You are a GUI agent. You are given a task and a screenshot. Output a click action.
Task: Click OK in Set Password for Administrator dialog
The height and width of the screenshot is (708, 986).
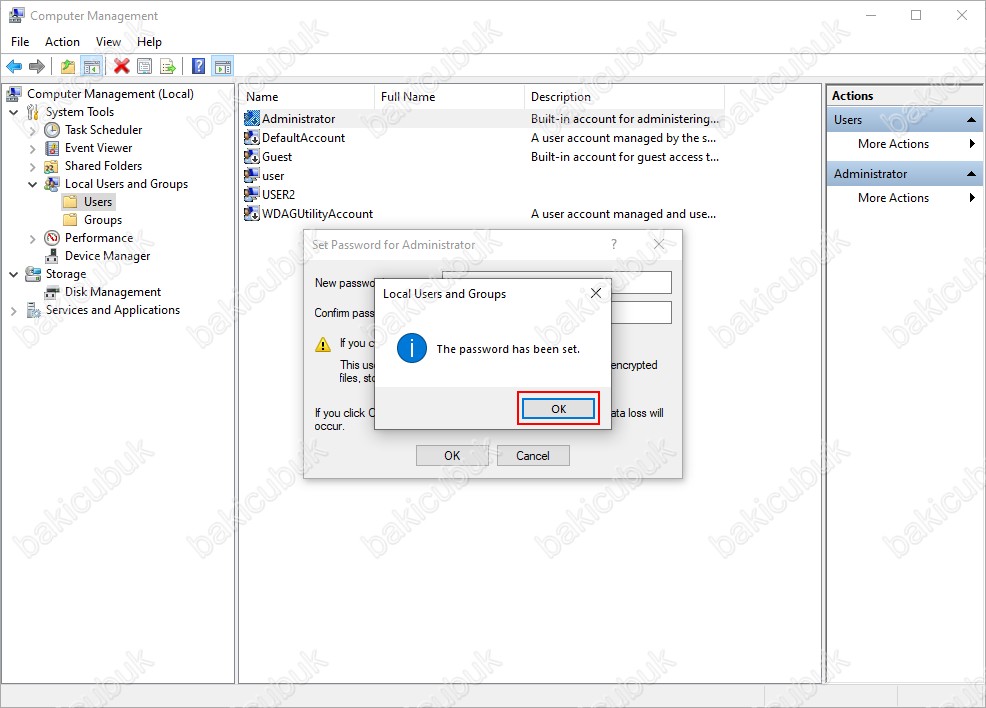coord(452,456)
